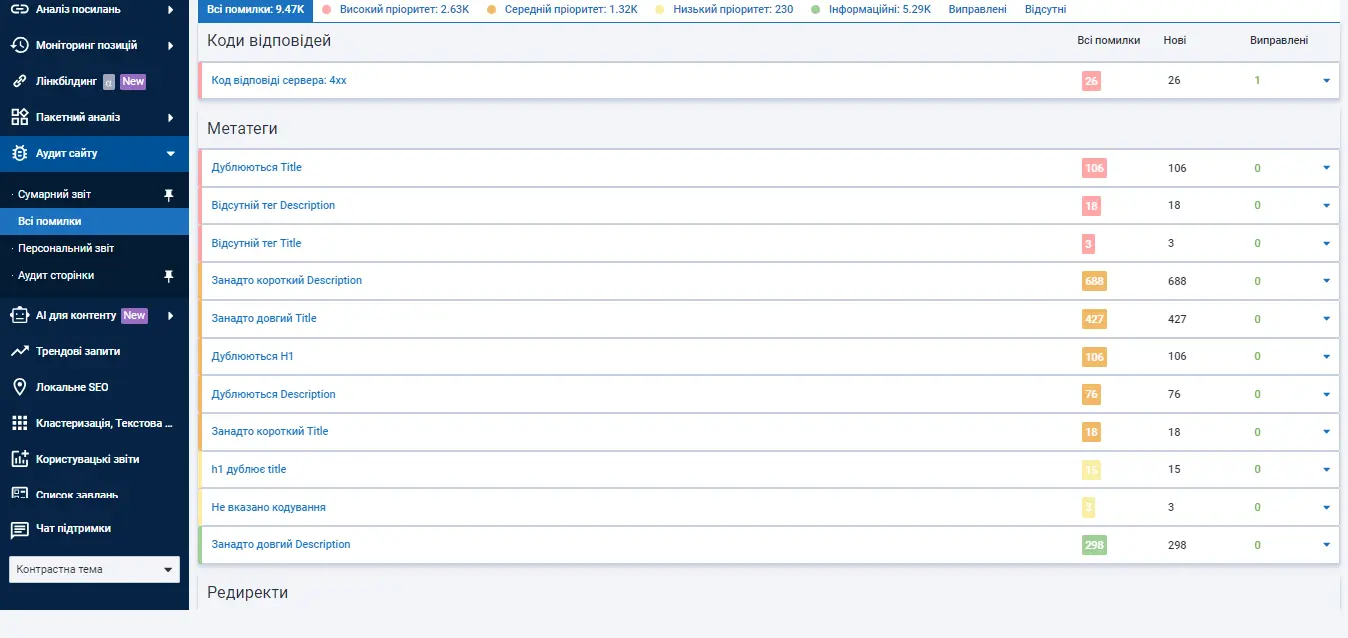Click the Метатеги section heading
The width and height of the screenshot is (1348, 638).
242,128
